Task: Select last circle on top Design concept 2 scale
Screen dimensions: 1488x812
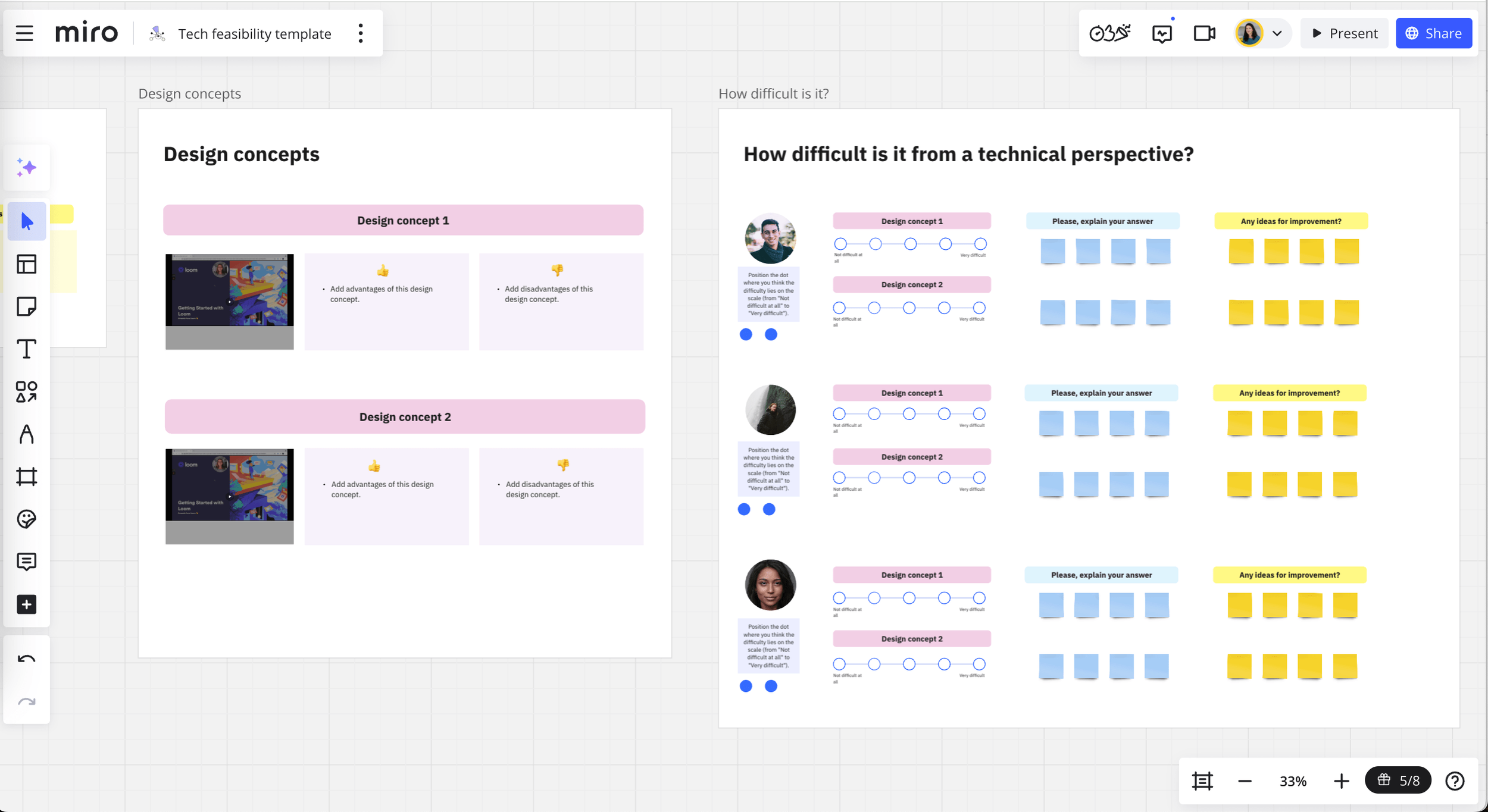Action: 979,308
